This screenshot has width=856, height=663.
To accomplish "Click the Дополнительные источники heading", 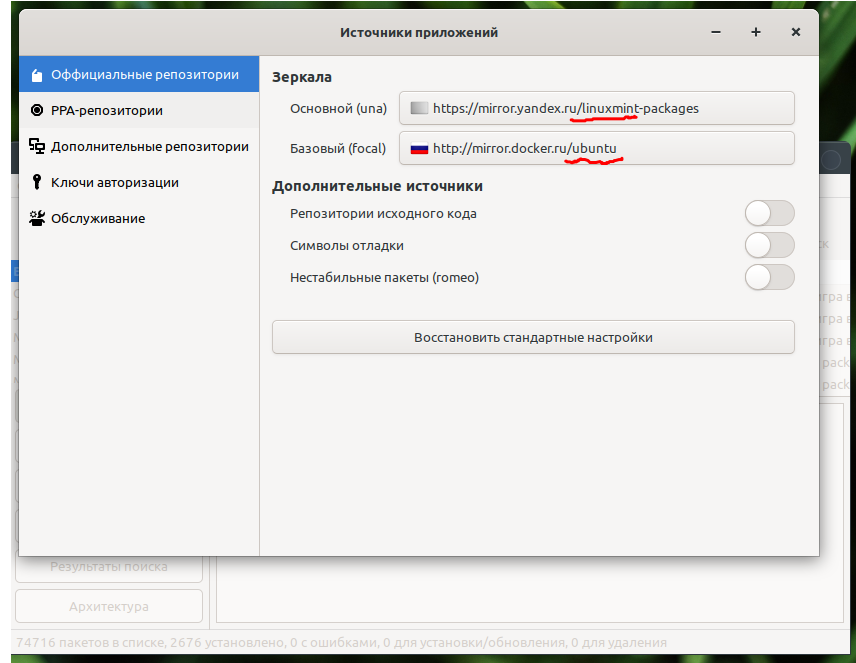I will click(377, 186).
